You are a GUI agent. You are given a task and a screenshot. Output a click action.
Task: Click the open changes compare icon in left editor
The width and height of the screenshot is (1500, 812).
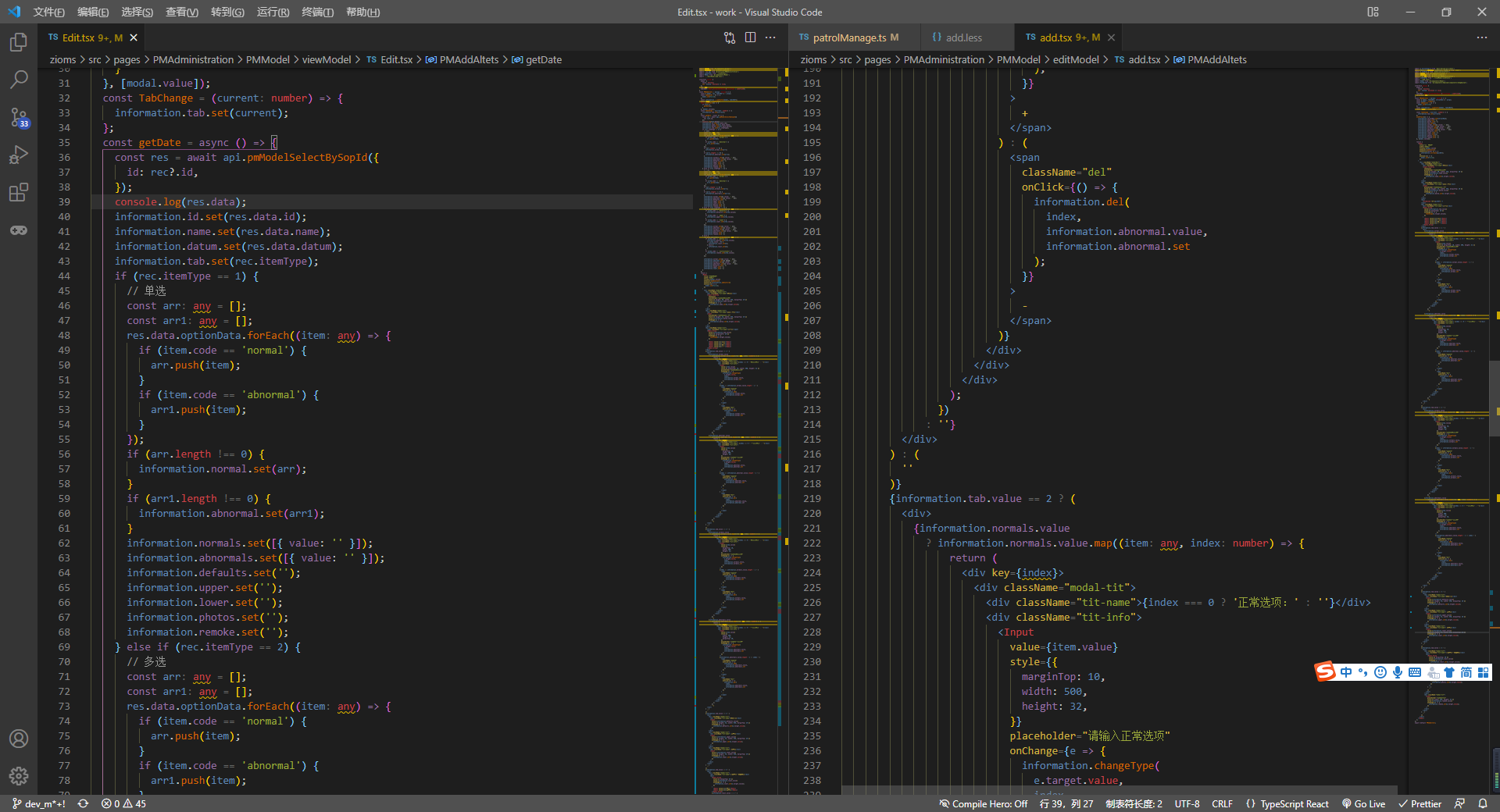[730, 37]
